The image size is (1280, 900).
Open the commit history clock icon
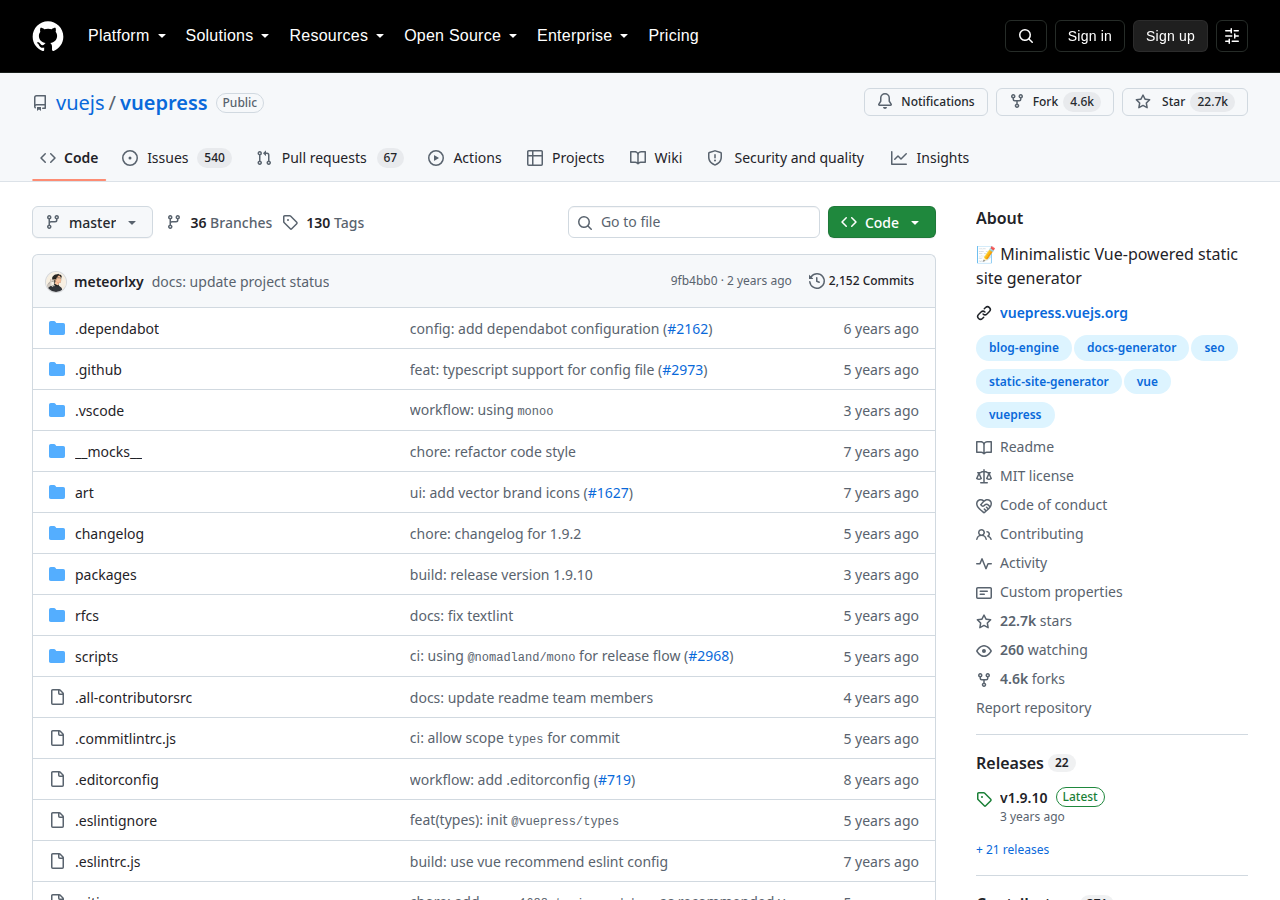817,281
